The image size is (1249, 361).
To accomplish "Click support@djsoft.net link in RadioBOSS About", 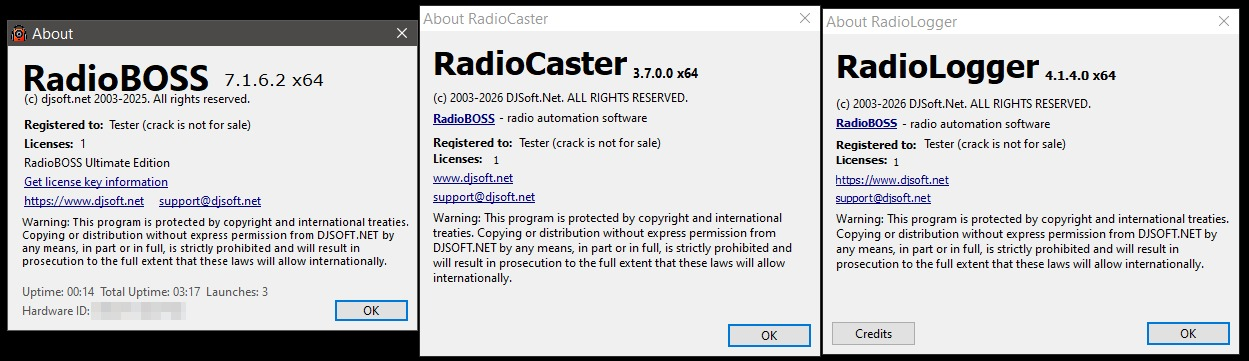I will click(210, 201).
